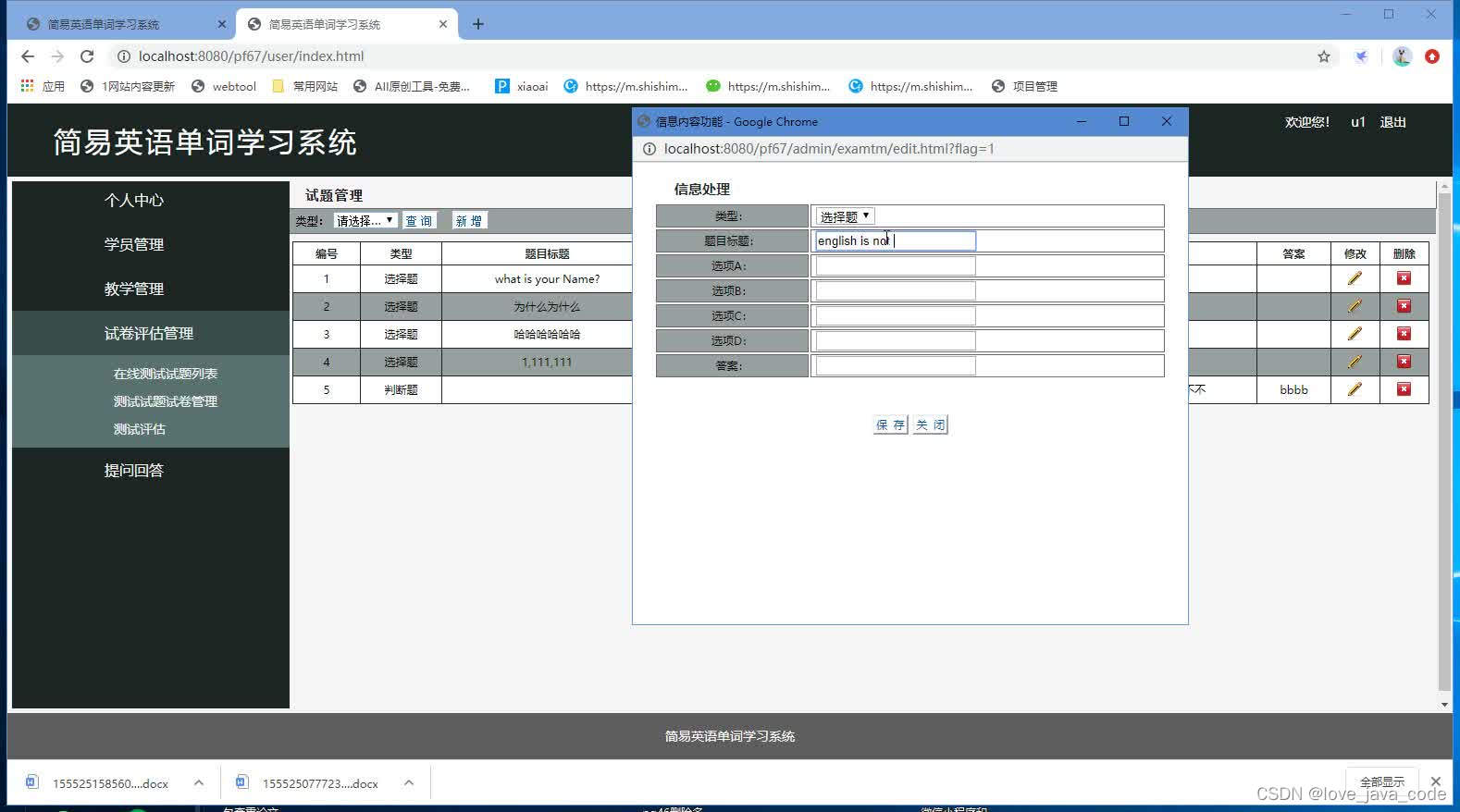Click the 保存 save button
Image resolution: width=1460 pixels, height=812 pixels.
[890, 424]
